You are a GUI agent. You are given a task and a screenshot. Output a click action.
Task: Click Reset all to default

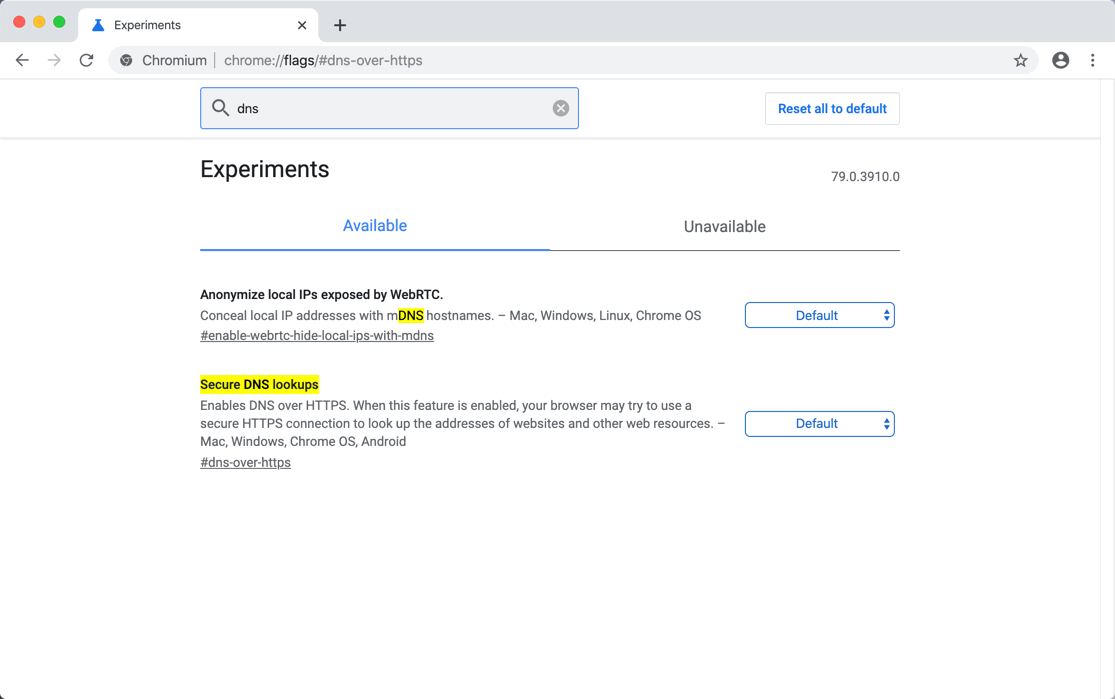point(832,108)
